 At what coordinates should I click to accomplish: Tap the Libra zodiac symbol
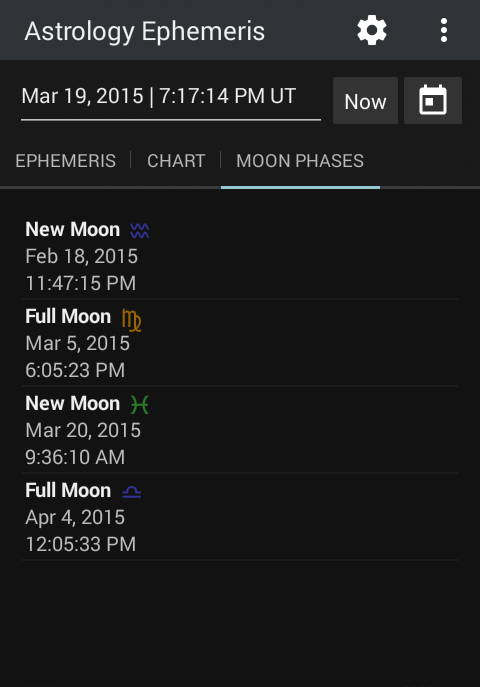click(x=131, y=492)
